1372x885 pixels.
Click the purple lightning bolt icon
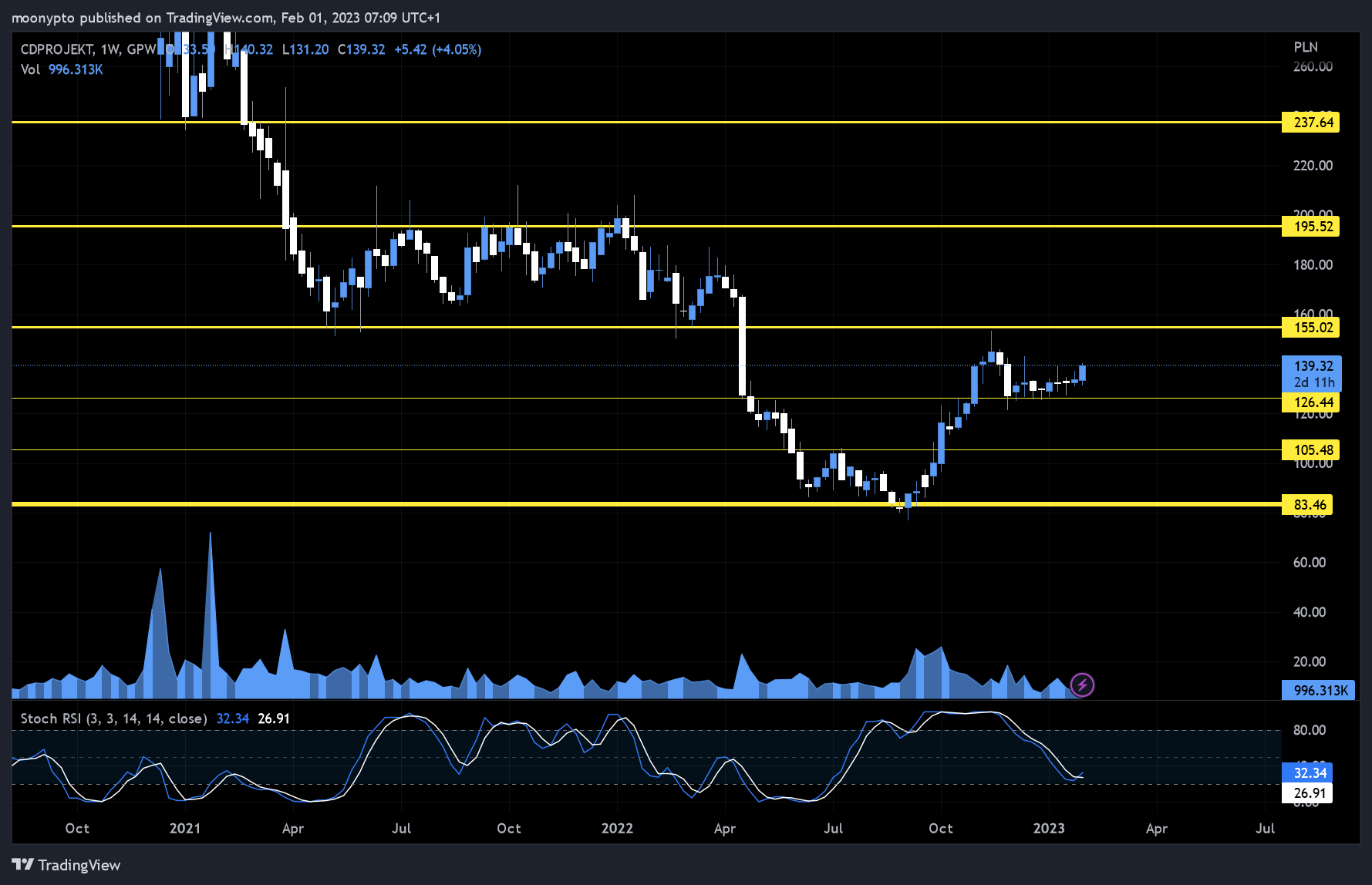pos(1082,685)
